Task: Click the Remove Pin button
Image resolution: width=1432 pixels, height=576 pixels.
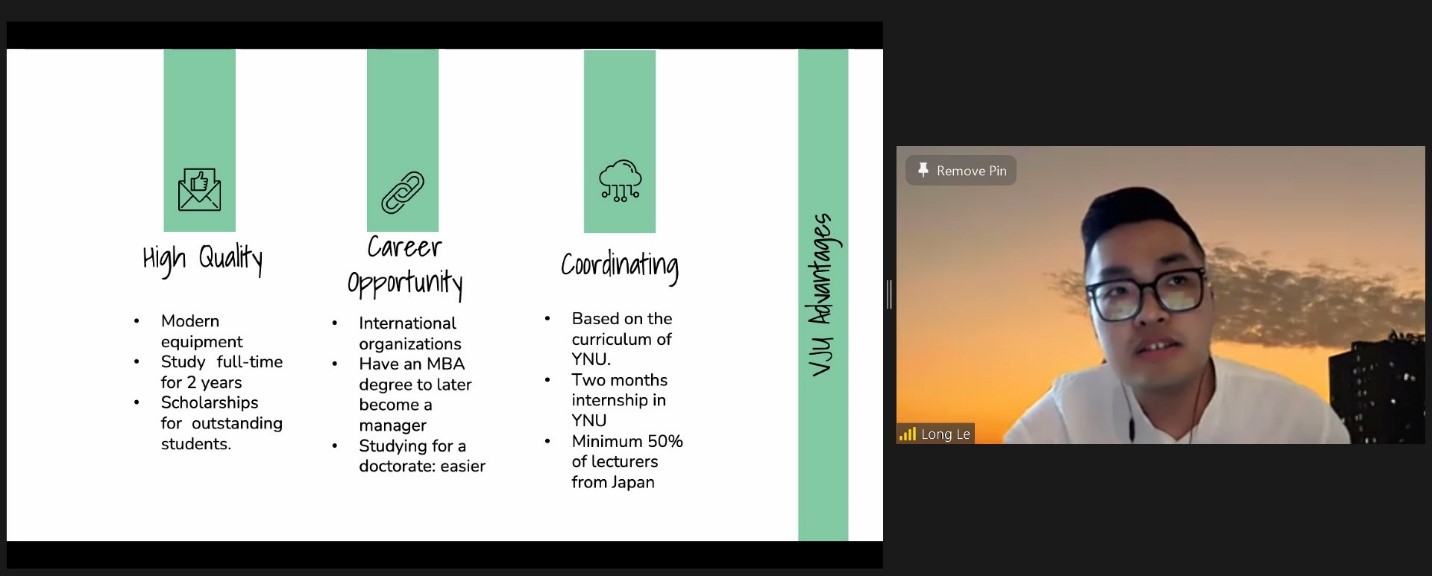Action: click(x=961, y=170)
